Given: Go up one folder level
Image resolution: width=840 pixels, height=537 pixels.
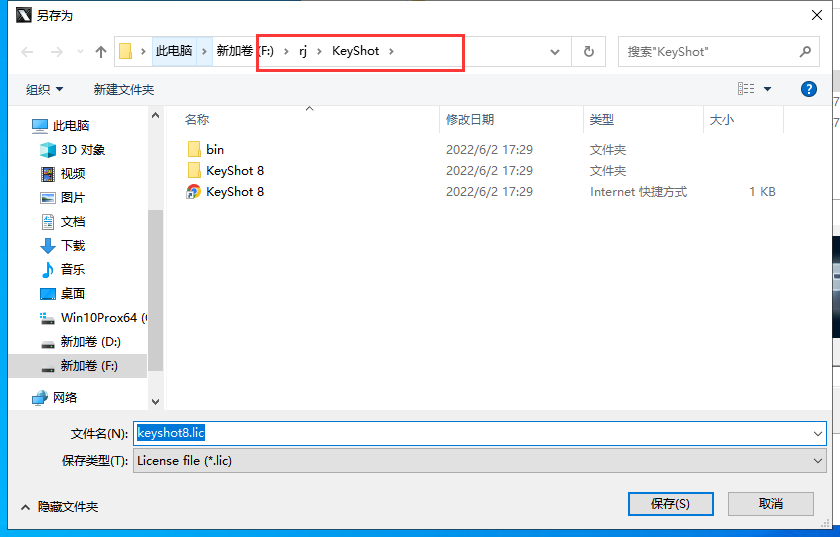Looking at the screenshot, I should pyautogui.click(x=101, y=52).
